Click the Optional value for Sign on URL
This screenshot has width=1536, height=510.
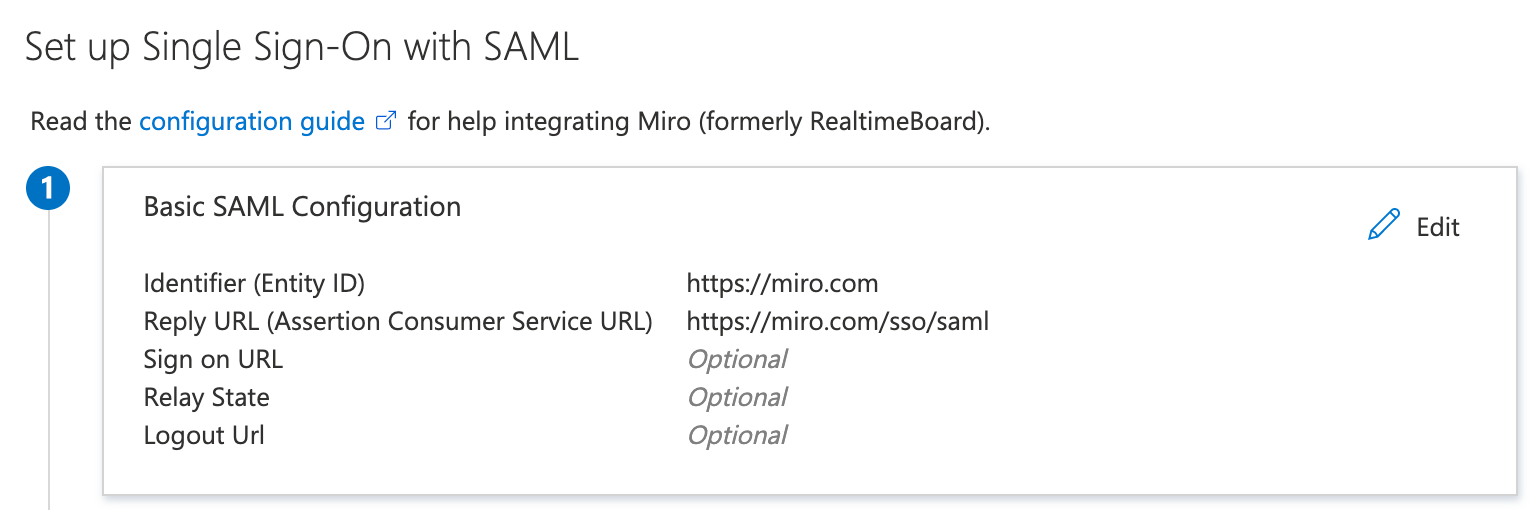pos(736,360)
